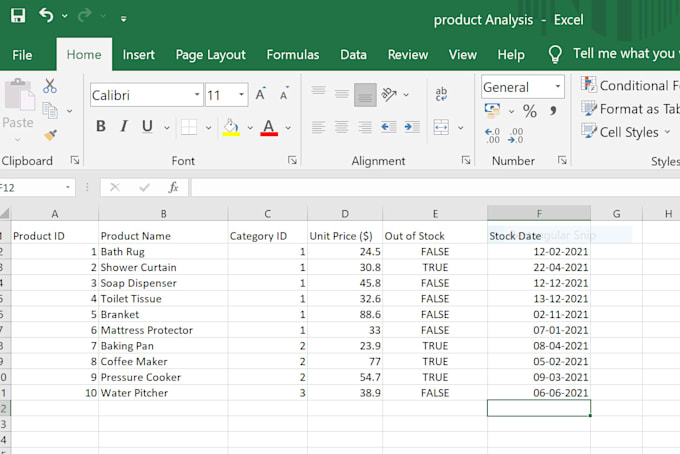Screen dimensions: 680x454
Task: Toggle Bold formatting
Action: (101, 126)
